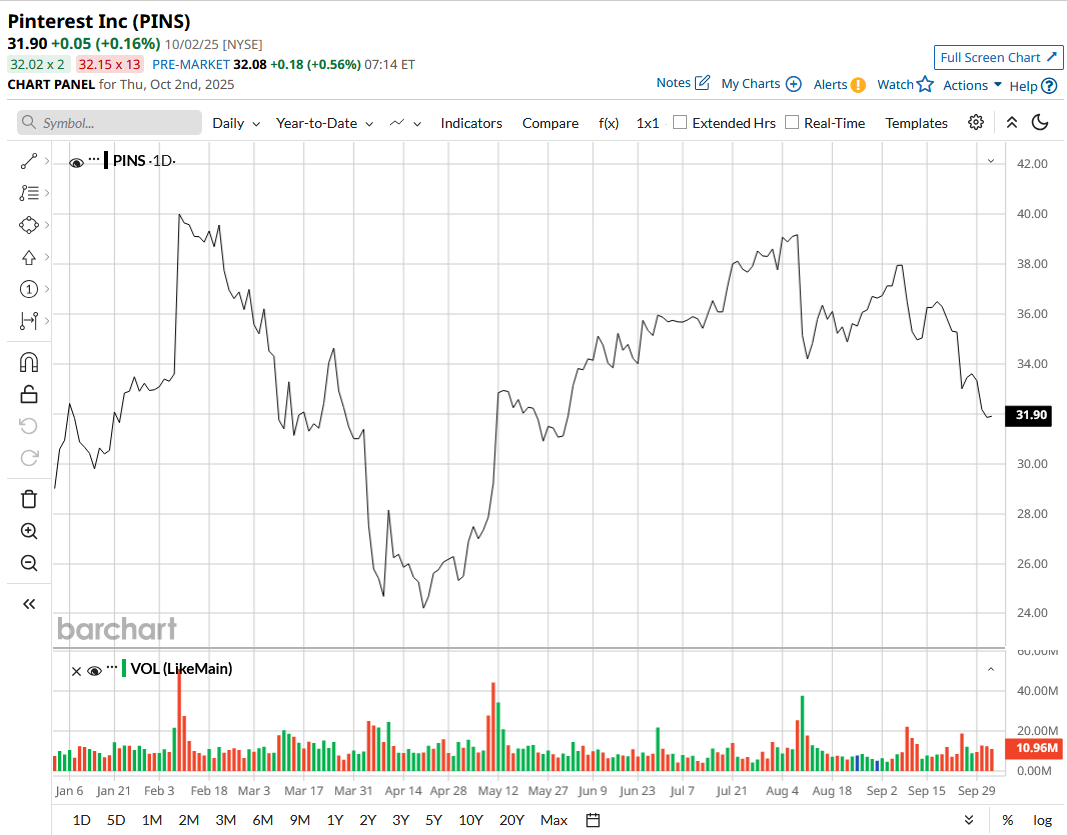Open the Compare menu
This screenshot has width=1067, height=835.
coord(551,123)
